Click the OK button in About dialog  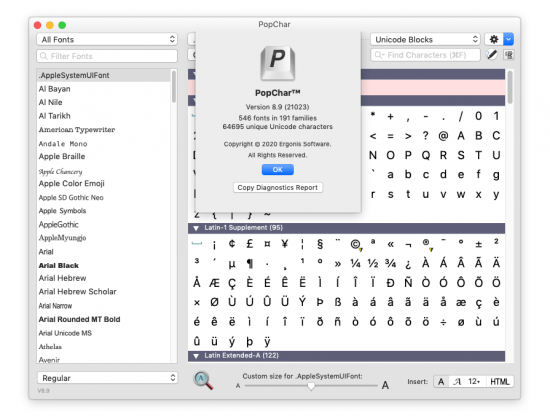click(x=277, y=169)
